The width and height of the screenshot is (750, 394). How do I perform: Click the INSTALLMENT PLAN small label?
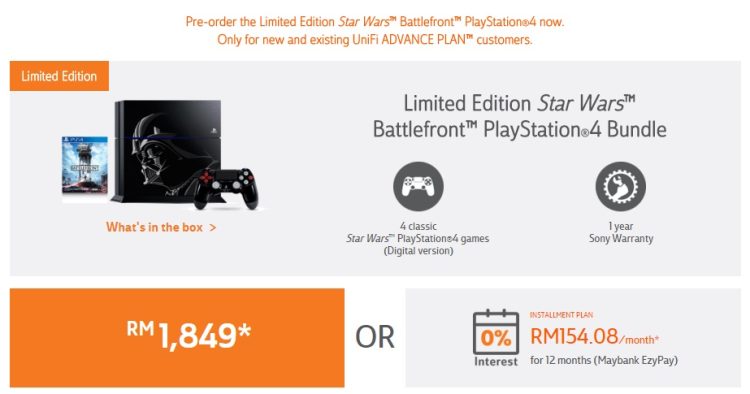tap(561, 315)
